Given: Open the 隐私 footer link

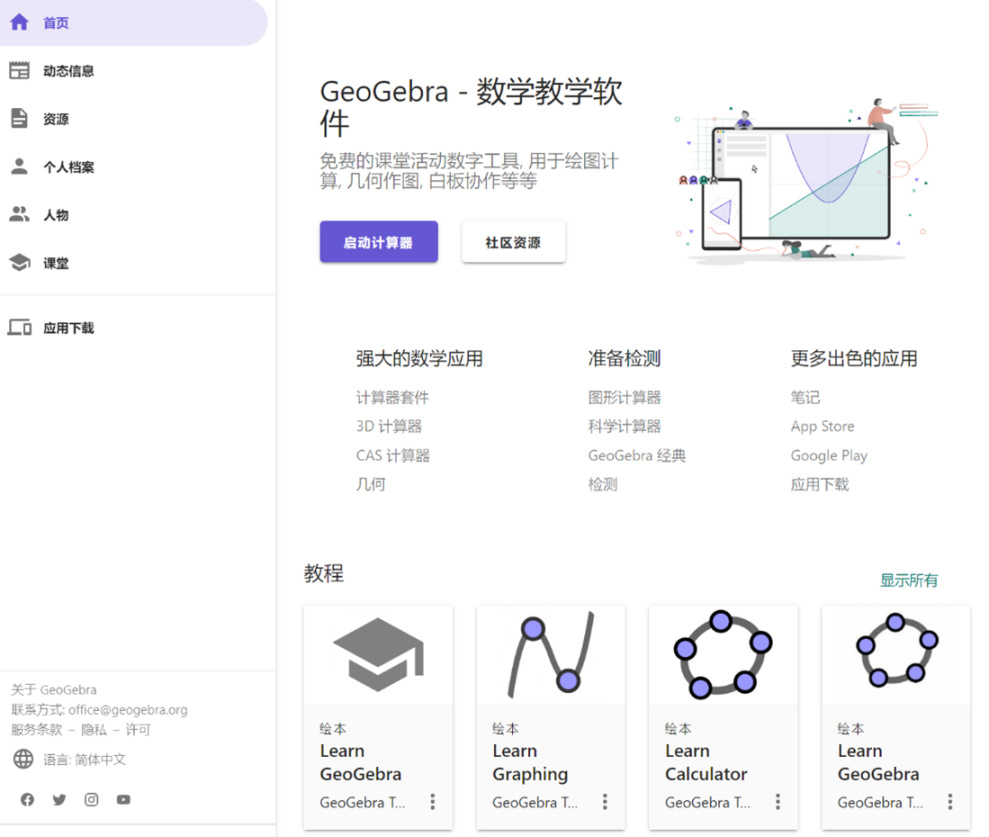Looking at the screenshot, I should coord(94,730).
